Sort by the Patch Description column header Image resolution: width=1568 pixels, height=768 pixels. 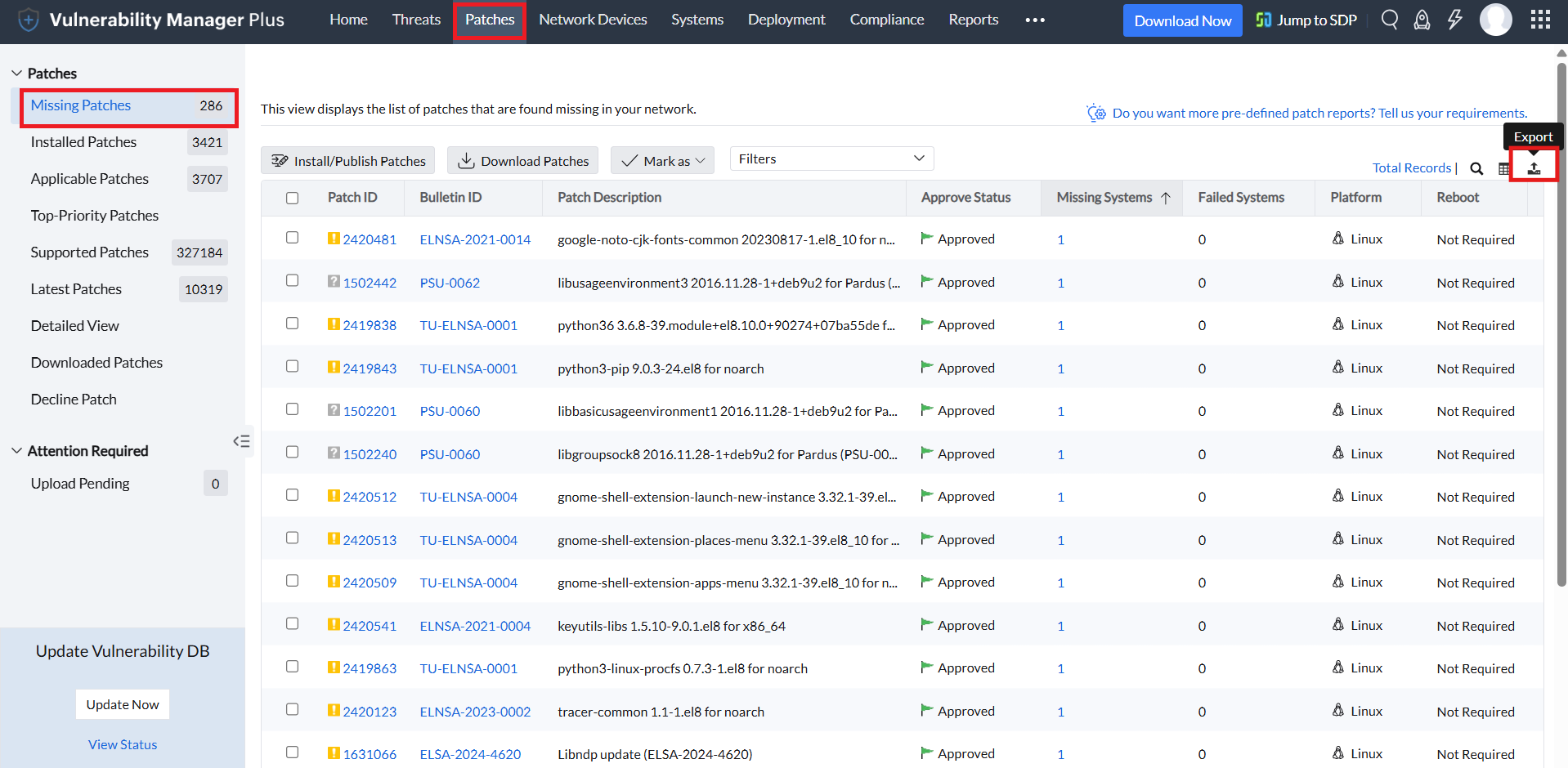coord(610,197)
